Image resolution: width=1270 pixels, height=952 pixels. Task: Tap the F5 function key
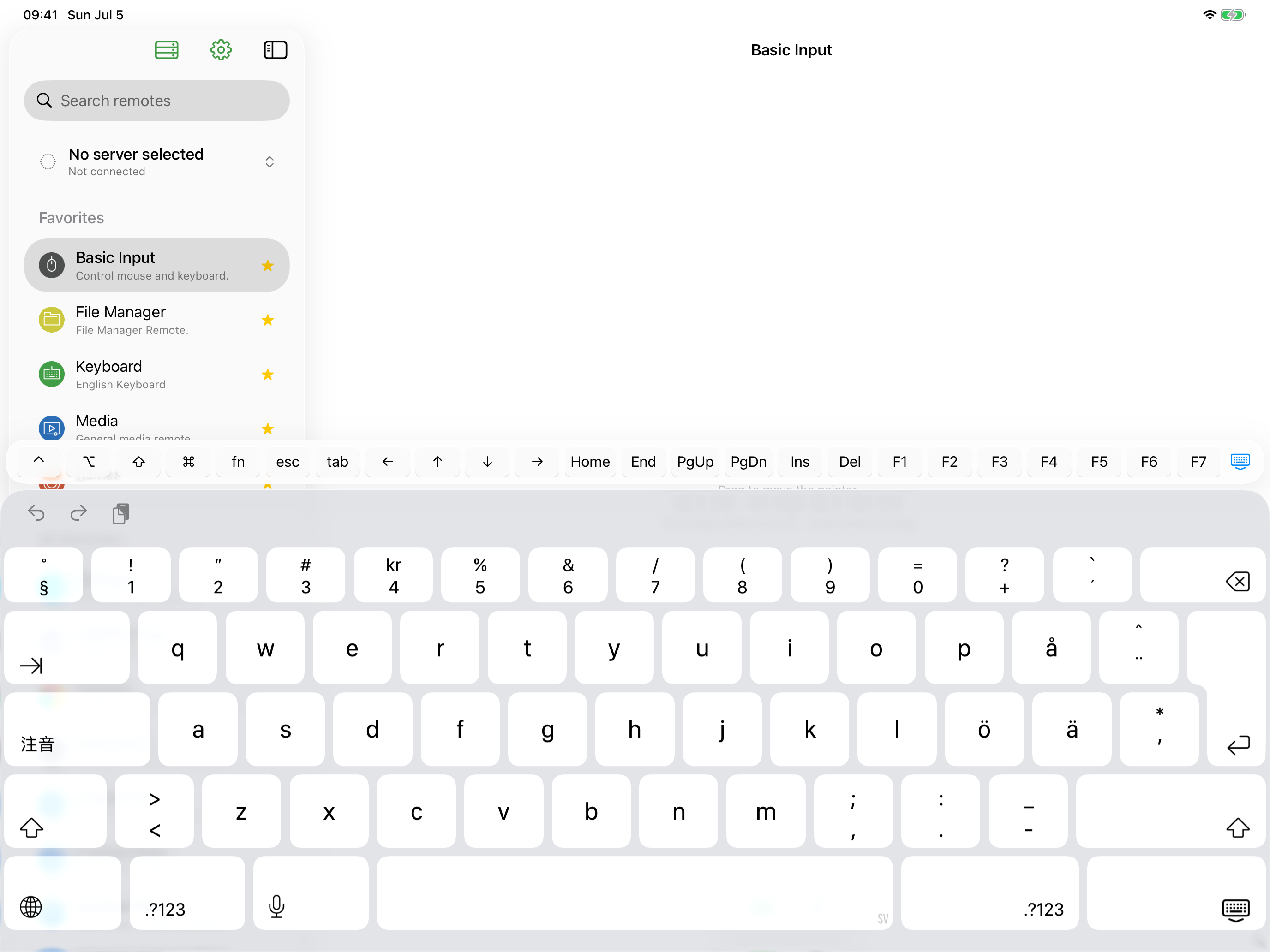pos(1099,461)
